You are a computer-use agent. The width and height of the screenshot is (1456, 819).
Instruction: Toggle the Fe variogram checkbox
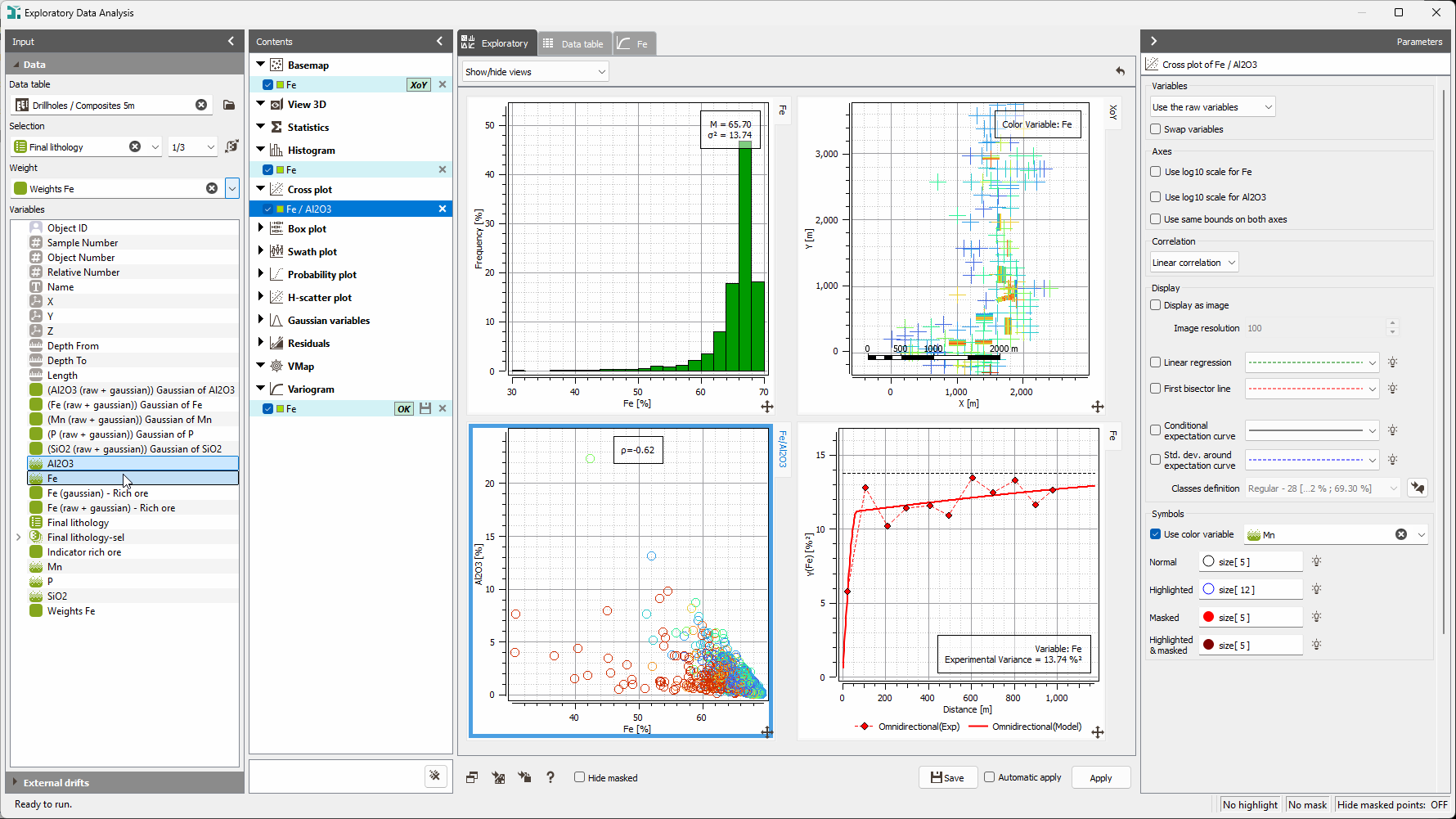[267, 408]
